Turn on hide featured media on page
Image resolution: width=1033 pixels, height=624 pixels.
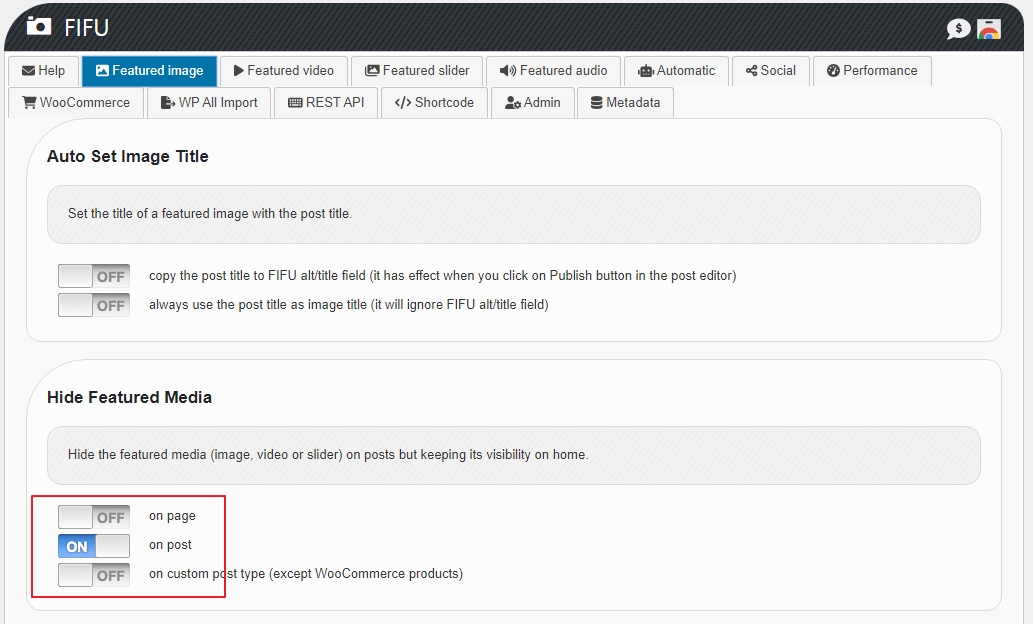(x=94, y=517)
